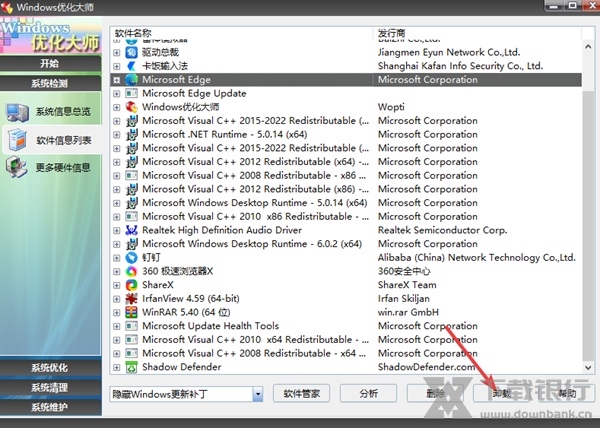The image size is (600, 428).
Task: Click the 分析 button
Action: click(368, 393)
